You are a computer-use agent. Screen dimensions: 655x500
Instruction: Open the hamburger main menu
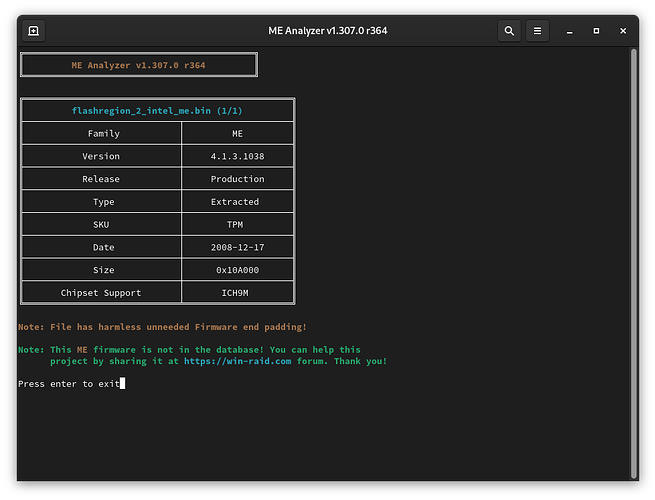click(537, 31)
